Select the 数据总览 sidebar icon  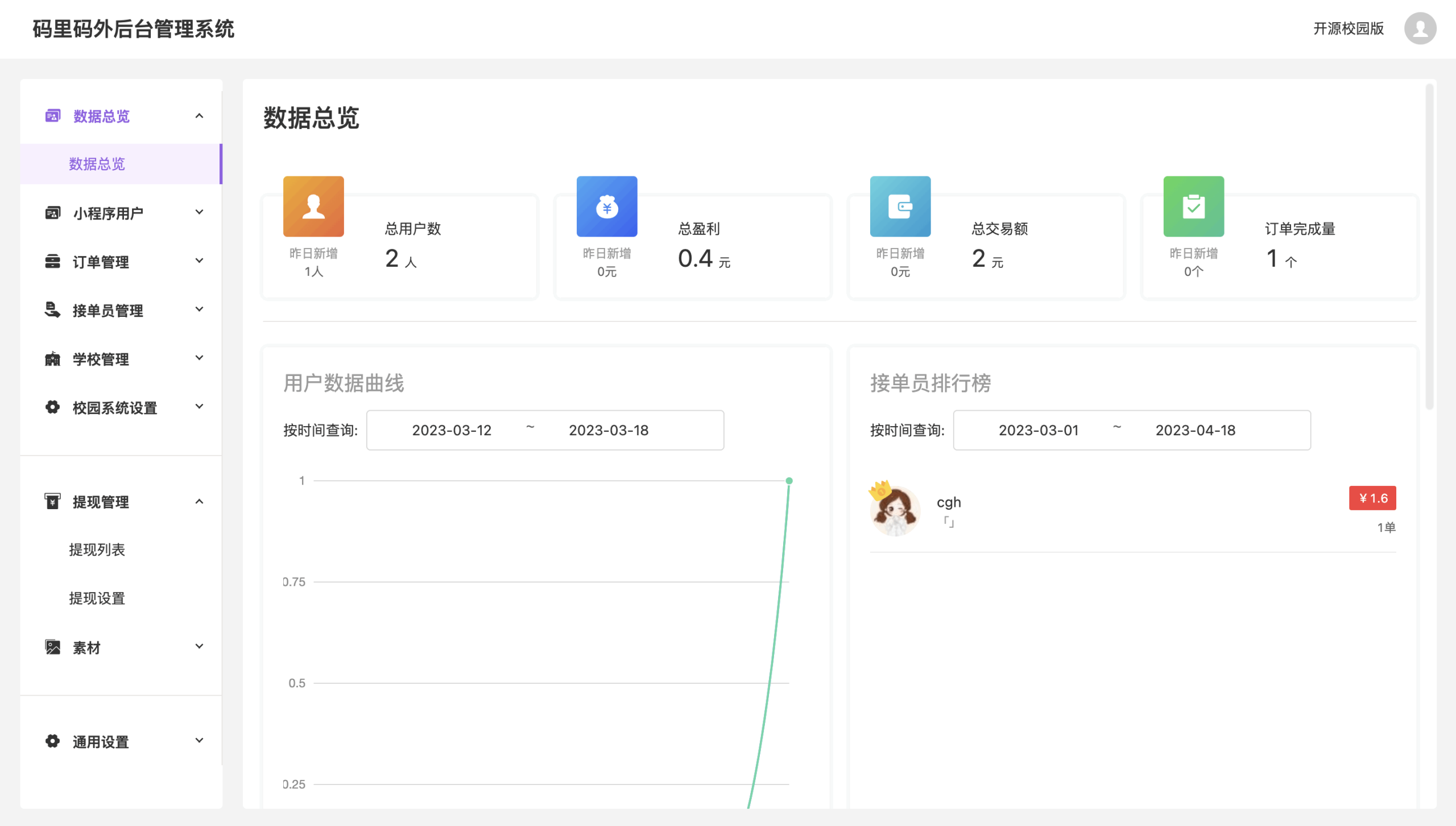pyautogui.click(x=52, y=116)
